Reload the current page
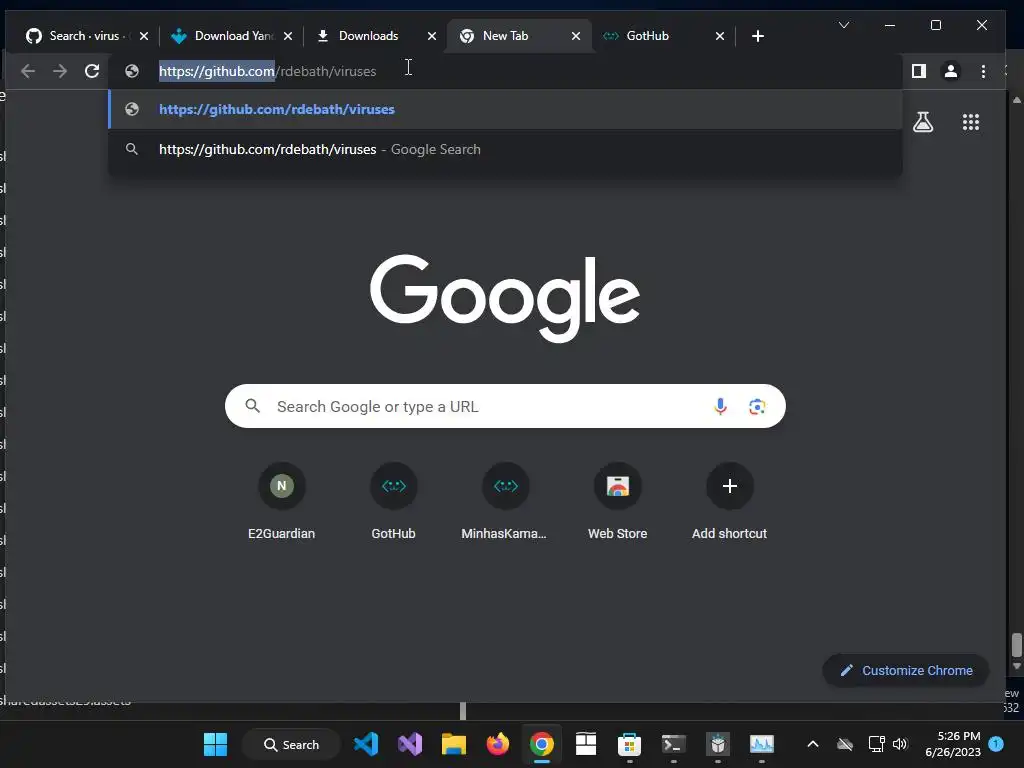1024x768 pixels. [x=92, y=71]
